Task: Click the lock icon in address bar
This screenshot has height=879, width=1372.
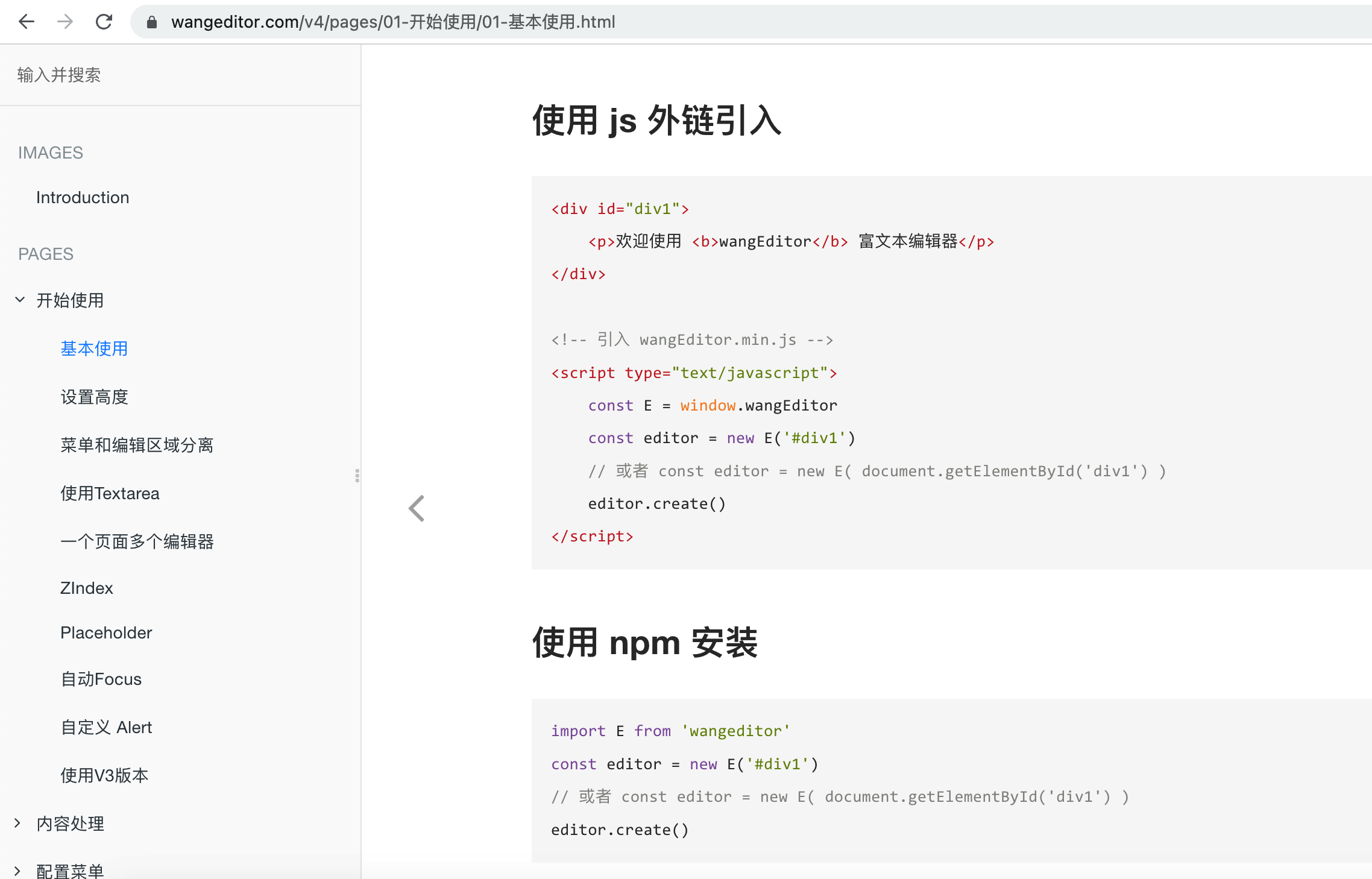Action: pos(152,22)
